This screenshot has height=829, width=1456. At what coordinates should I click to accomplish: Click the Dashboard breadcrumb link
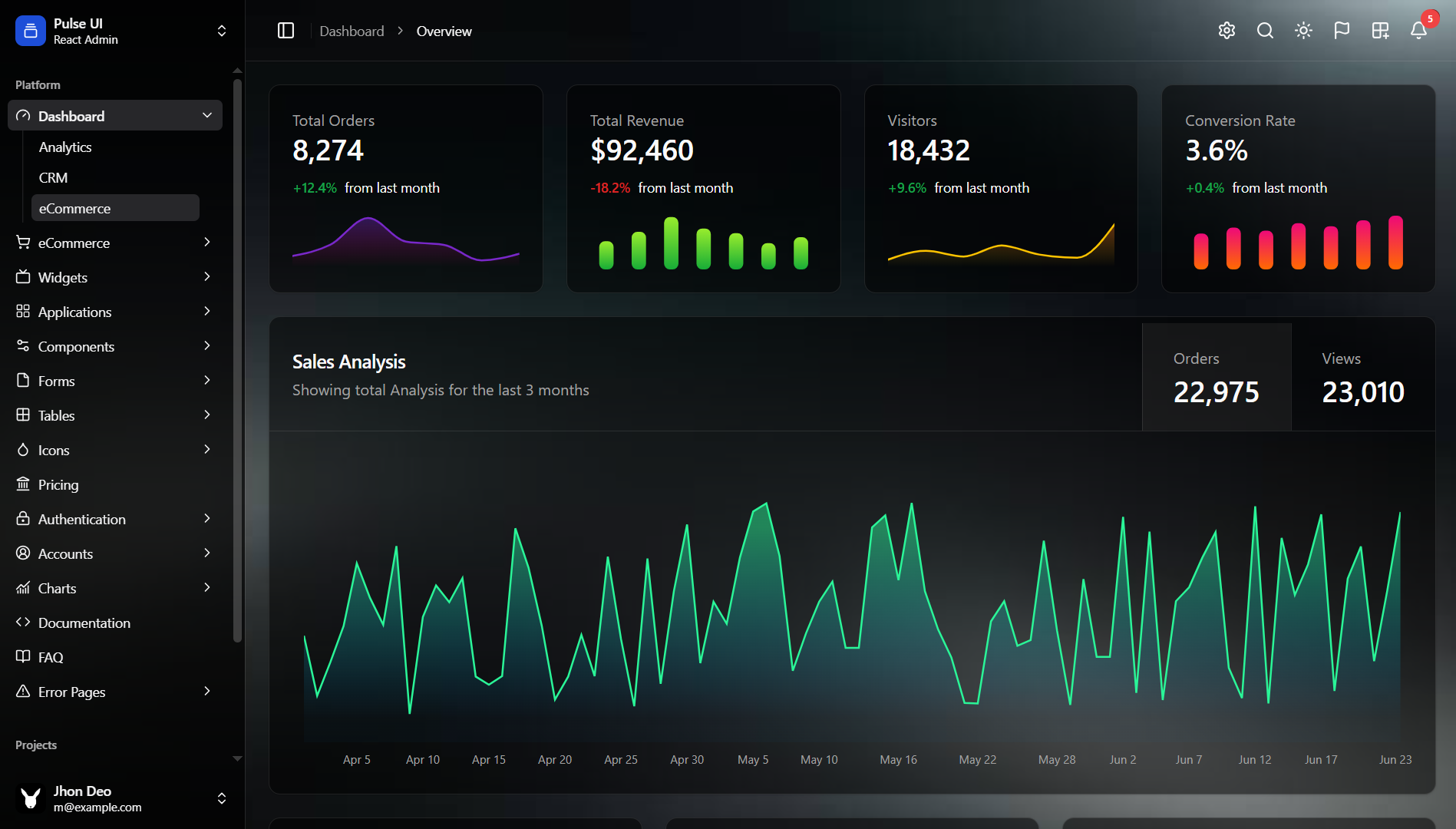[352, 31]
